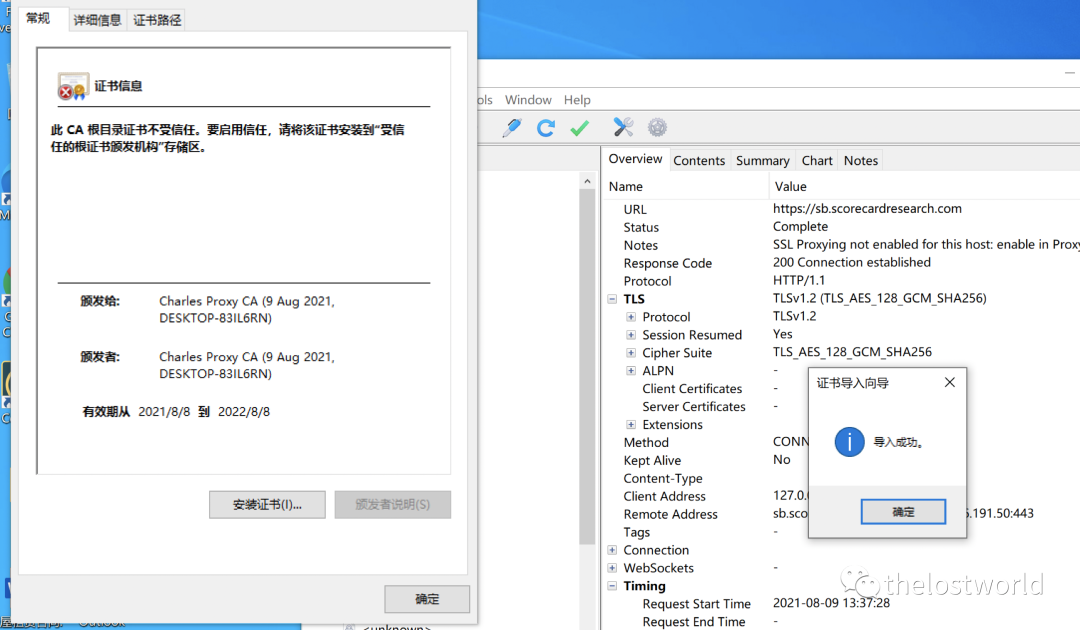Select the Notes row in the Overview table
Screen dimensions: 1080x630
842,244
